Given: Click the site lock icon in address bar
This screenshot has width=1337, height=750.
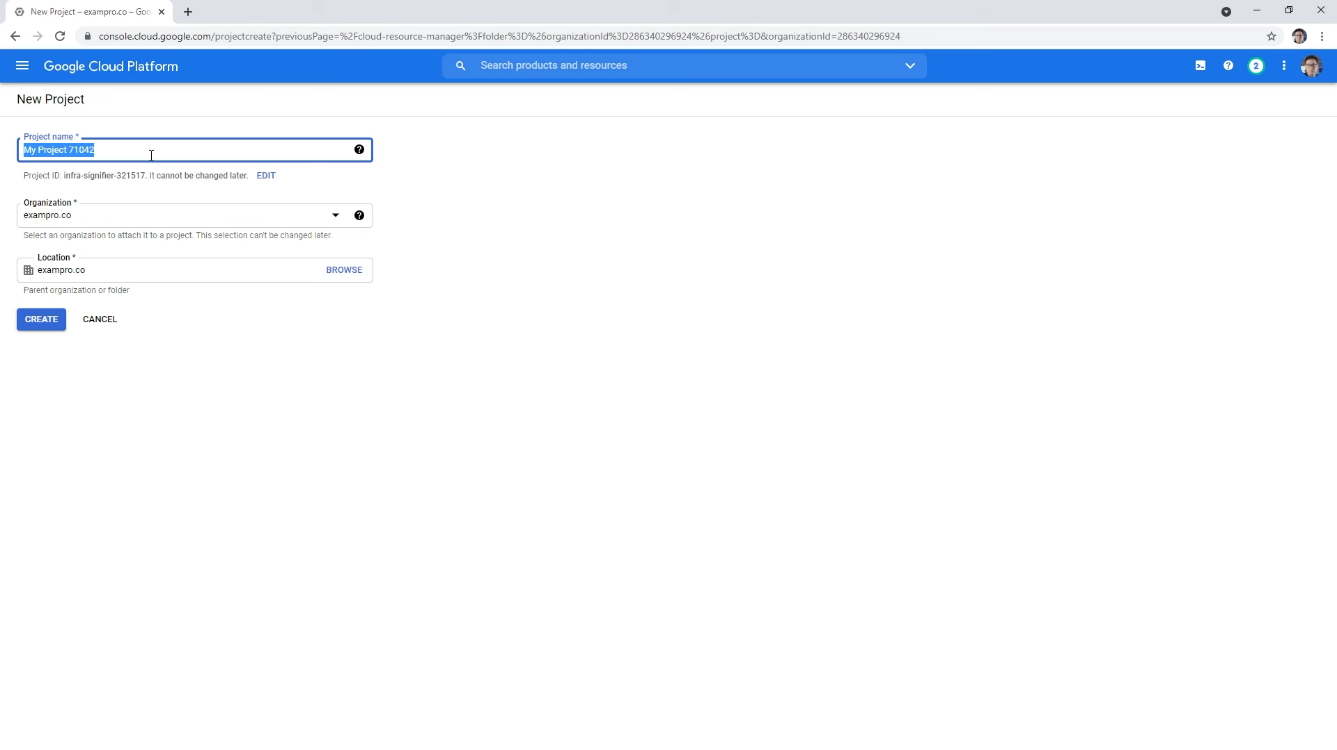Looking at the screenshot, I should coord(88,36).
